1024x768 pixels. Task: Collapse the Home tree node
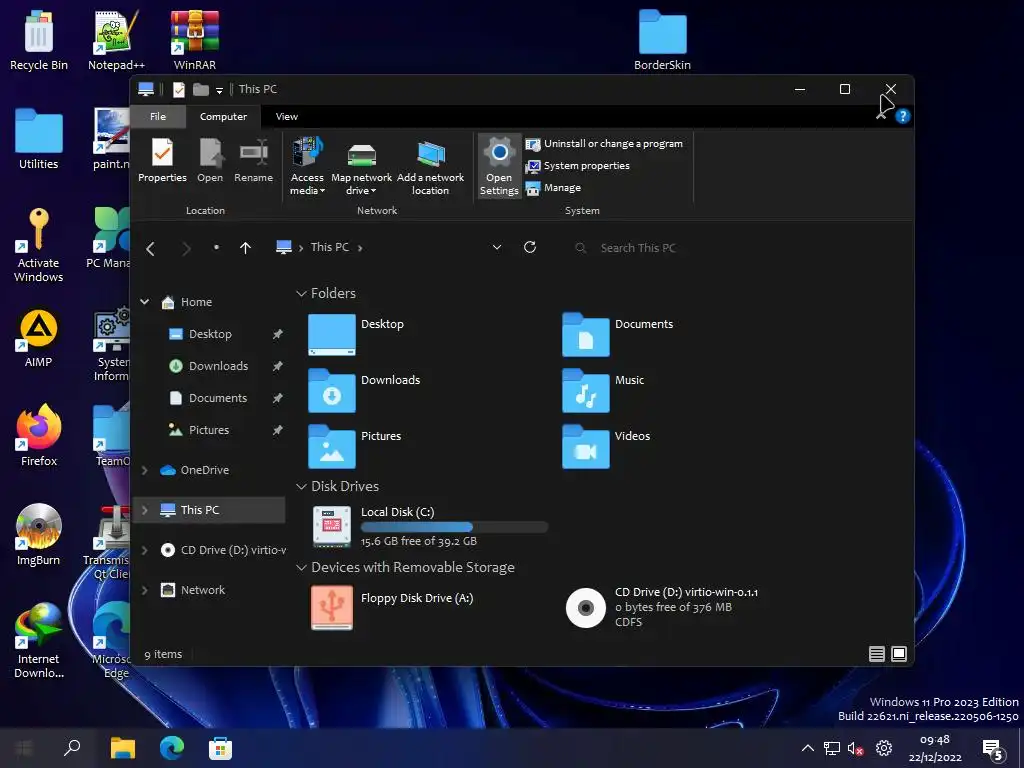145,302
